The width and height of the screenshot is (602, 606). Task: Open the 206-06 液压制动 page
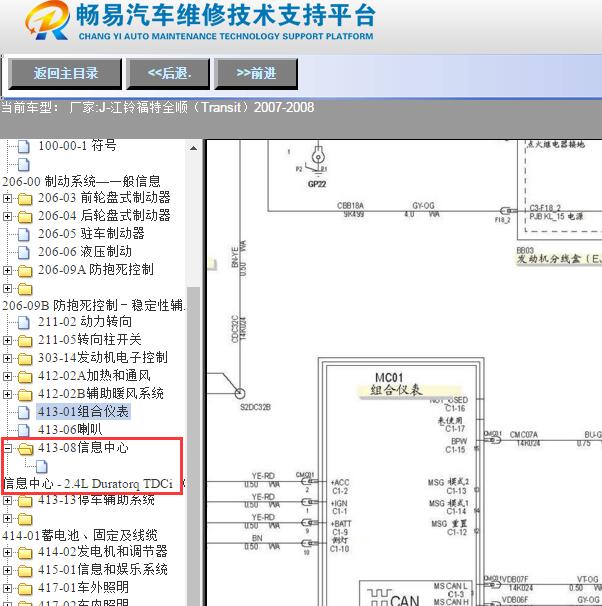pos(85,252)
